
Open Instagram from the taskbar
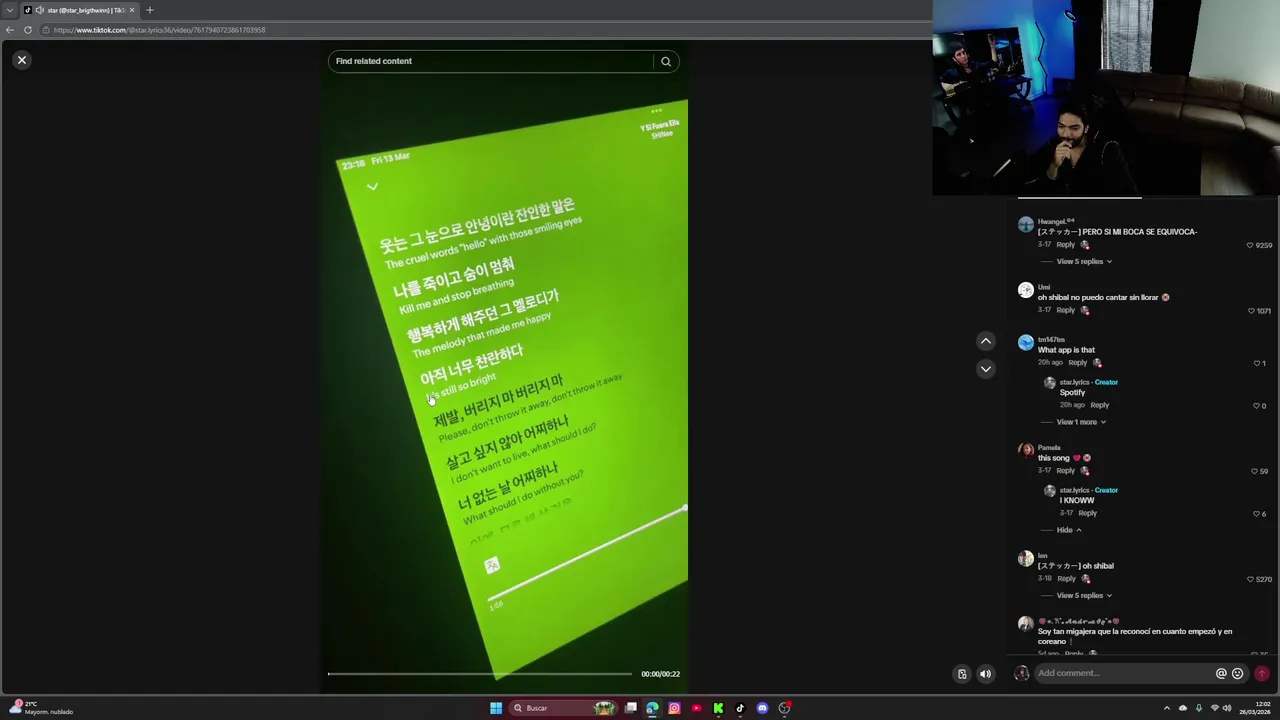[674, 708]
